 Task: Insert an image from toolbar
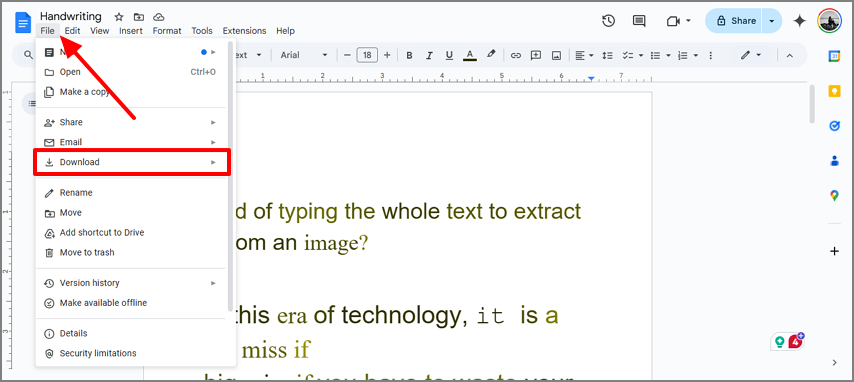tap(556, 55)
